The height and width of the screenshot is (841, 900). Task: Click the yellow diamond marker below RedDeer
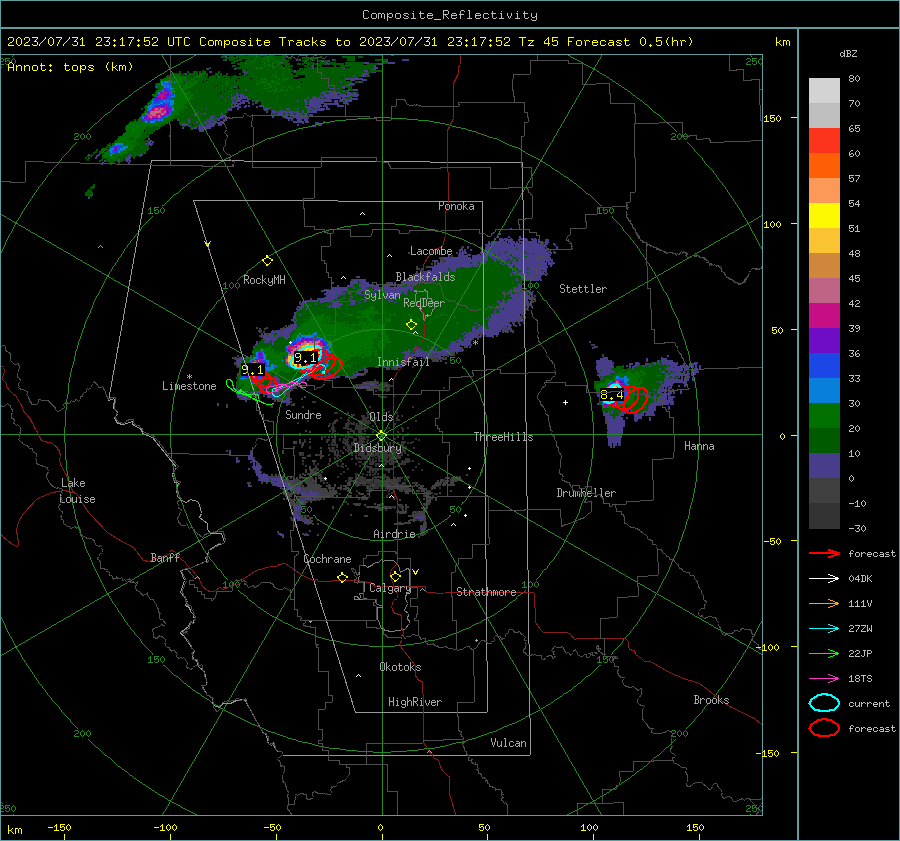[411, 325]
